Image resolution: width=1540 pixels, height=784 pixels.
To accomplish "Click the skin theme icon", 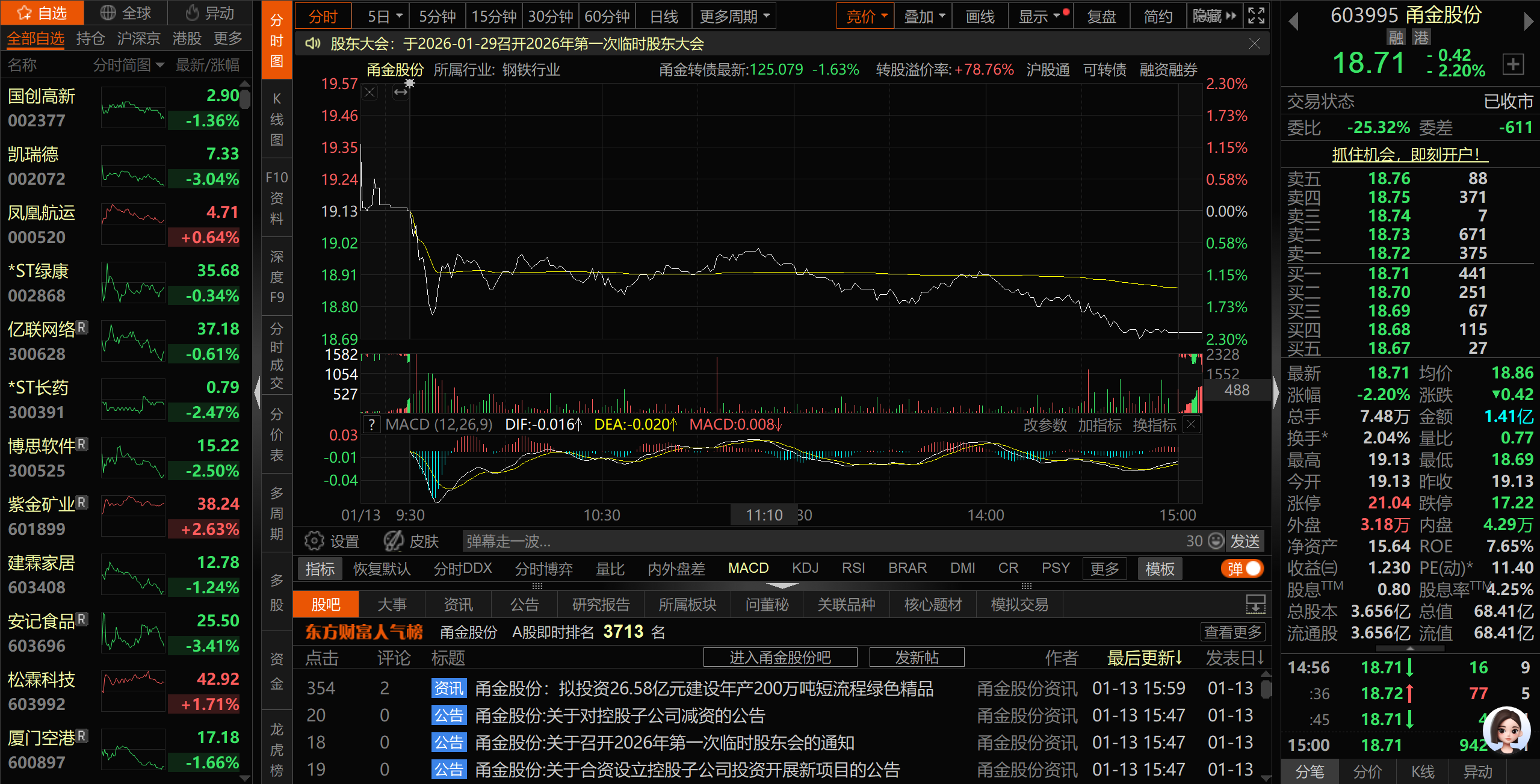I will (x=394, y=541).
